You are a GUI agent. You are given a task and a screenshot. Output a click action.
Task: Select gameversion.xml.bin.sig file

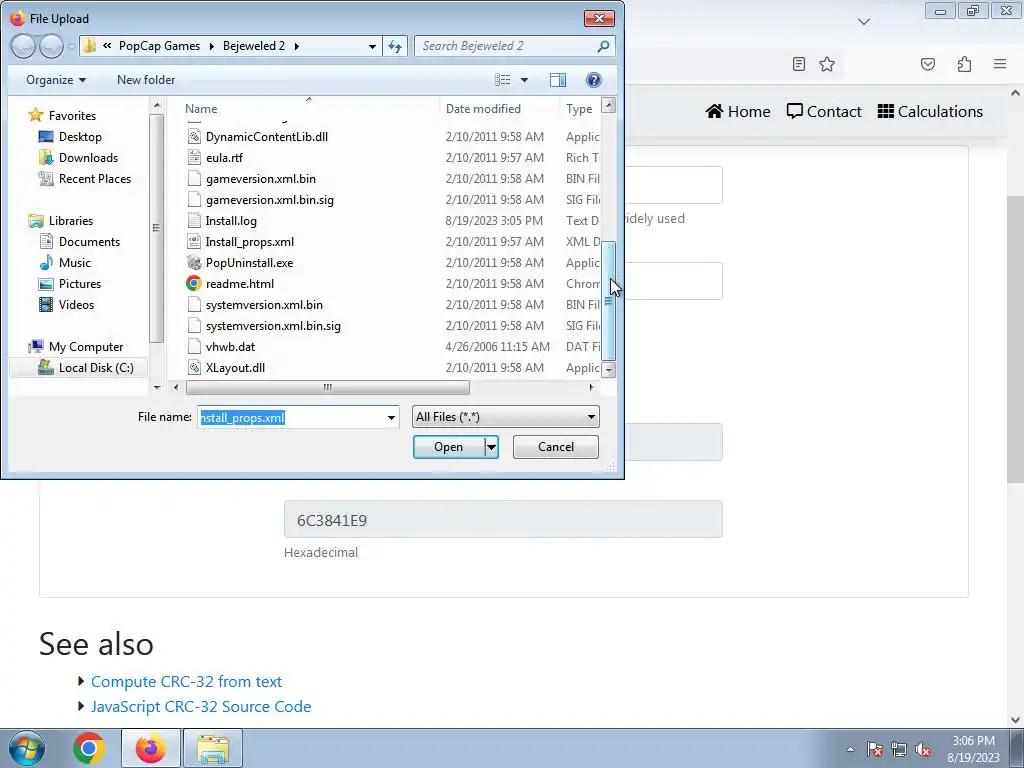click(x=270, y=200)
